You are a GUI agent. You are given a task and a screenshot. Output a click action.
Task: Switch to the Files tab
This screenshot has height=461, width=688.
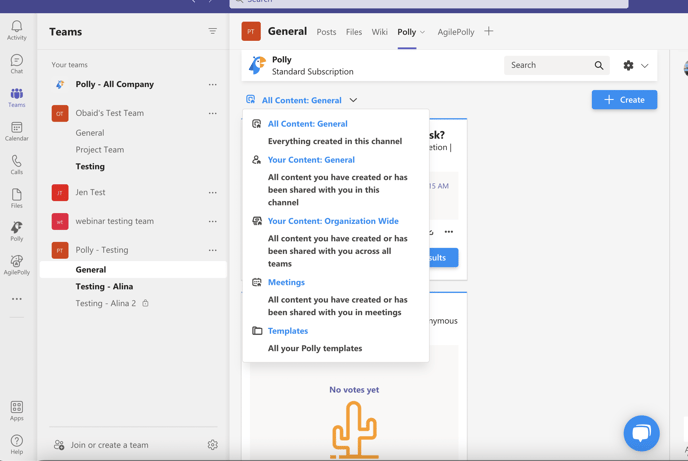pyautogui.click(x=354, y=32)
